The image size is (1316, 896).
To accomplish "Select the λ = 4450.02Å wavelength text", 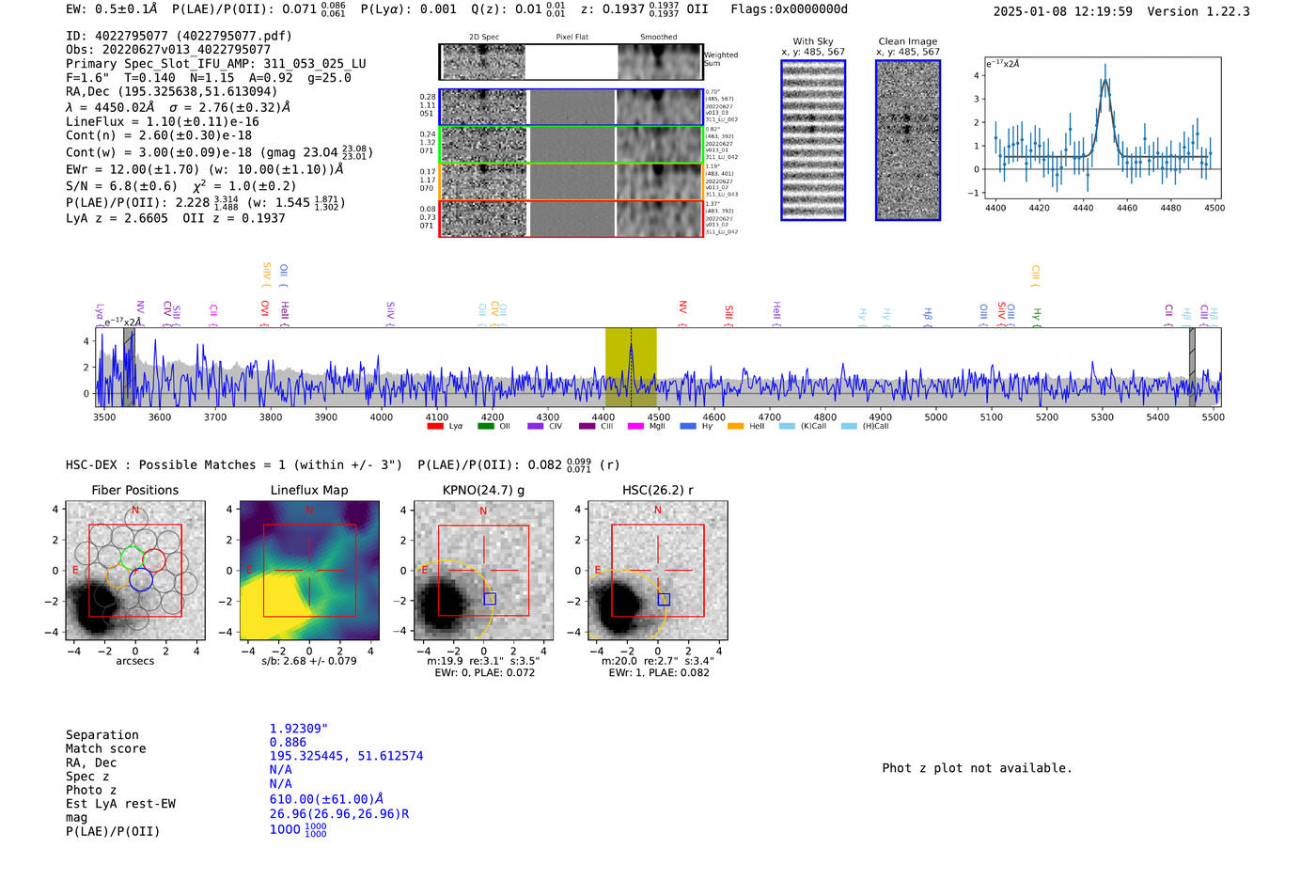I will click(110, 107).
